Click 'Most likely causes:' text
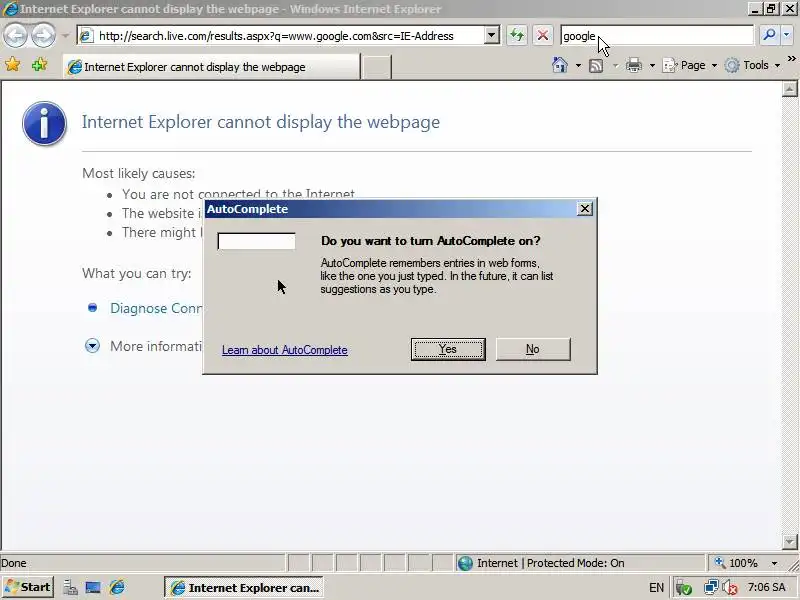Screen dimensions: 800x600 pos(139,173)
